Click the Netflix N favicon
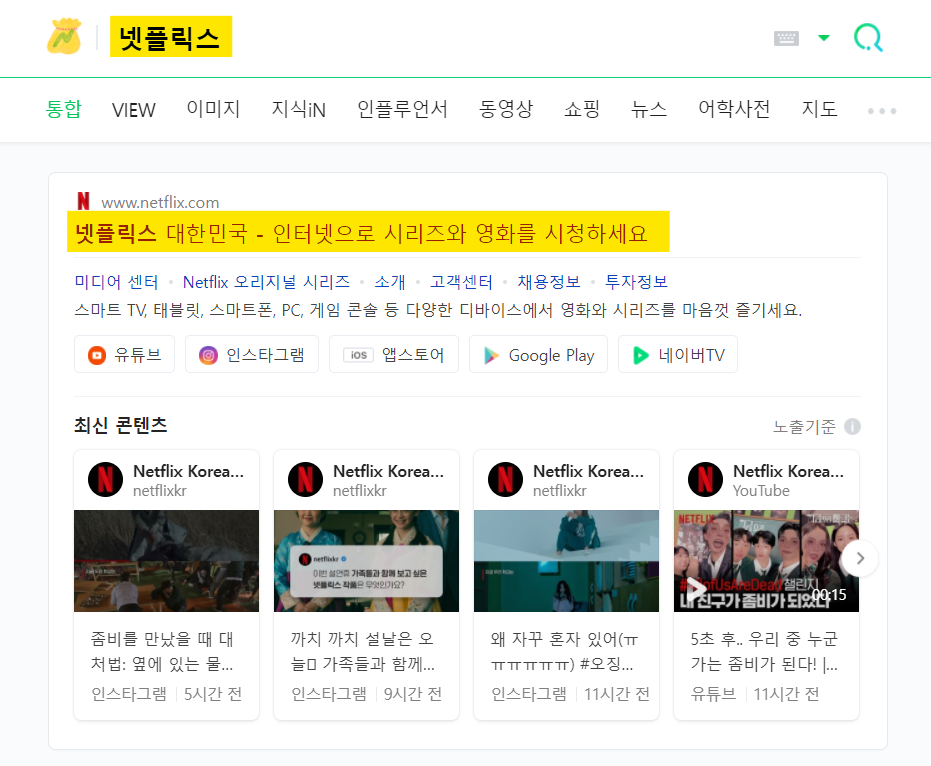931x766 pixels. [x=84, y=201]
